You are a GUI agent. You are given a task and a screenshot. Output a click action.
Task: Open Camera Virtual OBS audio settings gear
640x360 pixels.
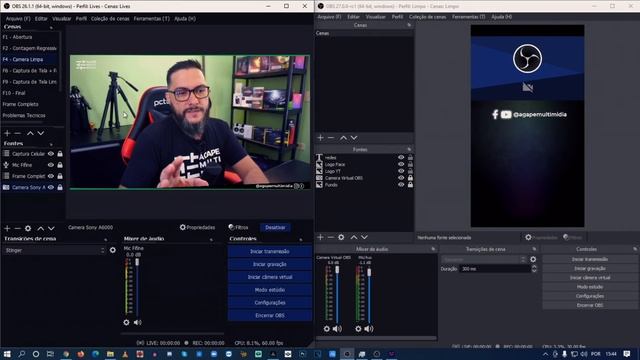[327, 329]
